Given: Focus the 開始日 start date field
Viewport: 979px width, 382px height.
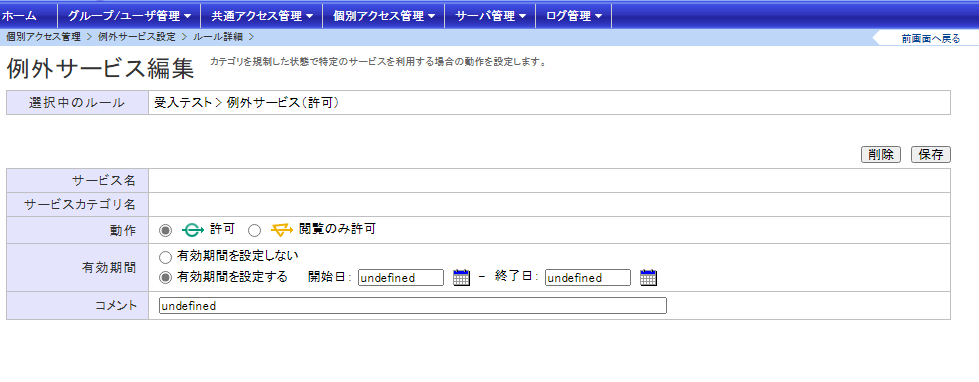Looking at the screenshot, I should [401, 278].
